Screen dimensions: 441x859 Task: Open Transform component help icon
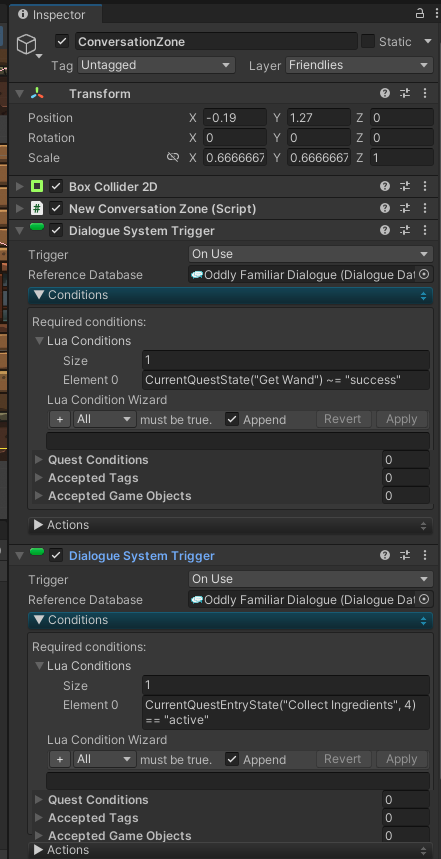click(x=385, y=94)
